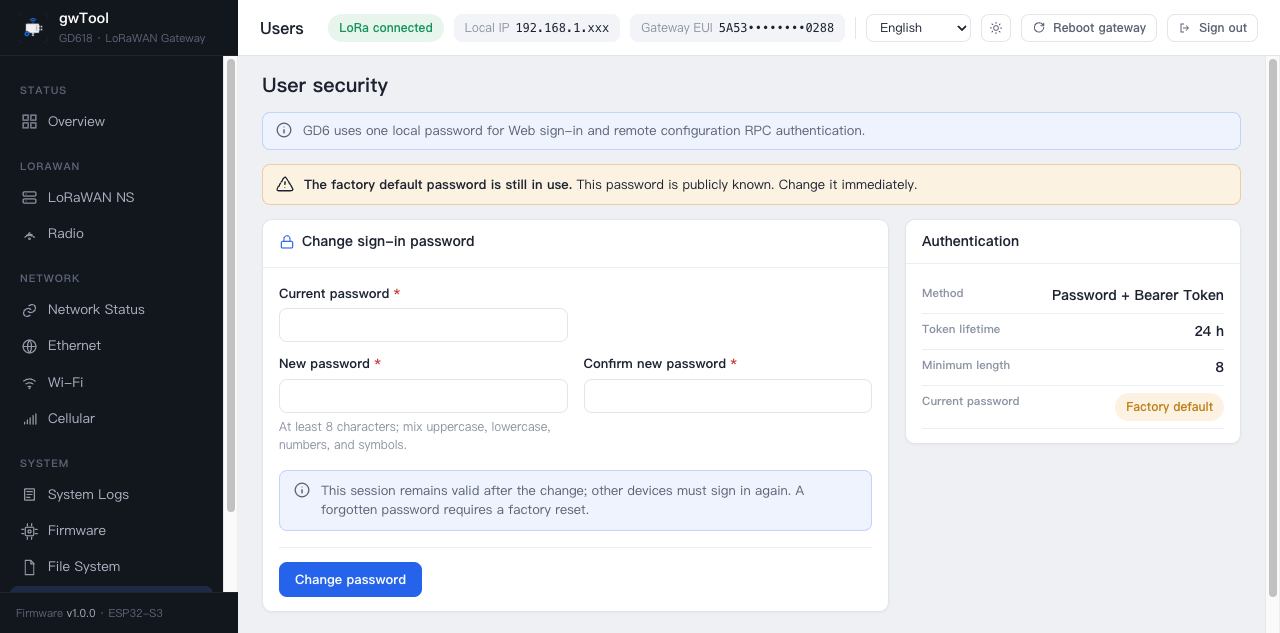Click the Firmware chip icon
The image size is (1280, 633).
click(29, 530)
